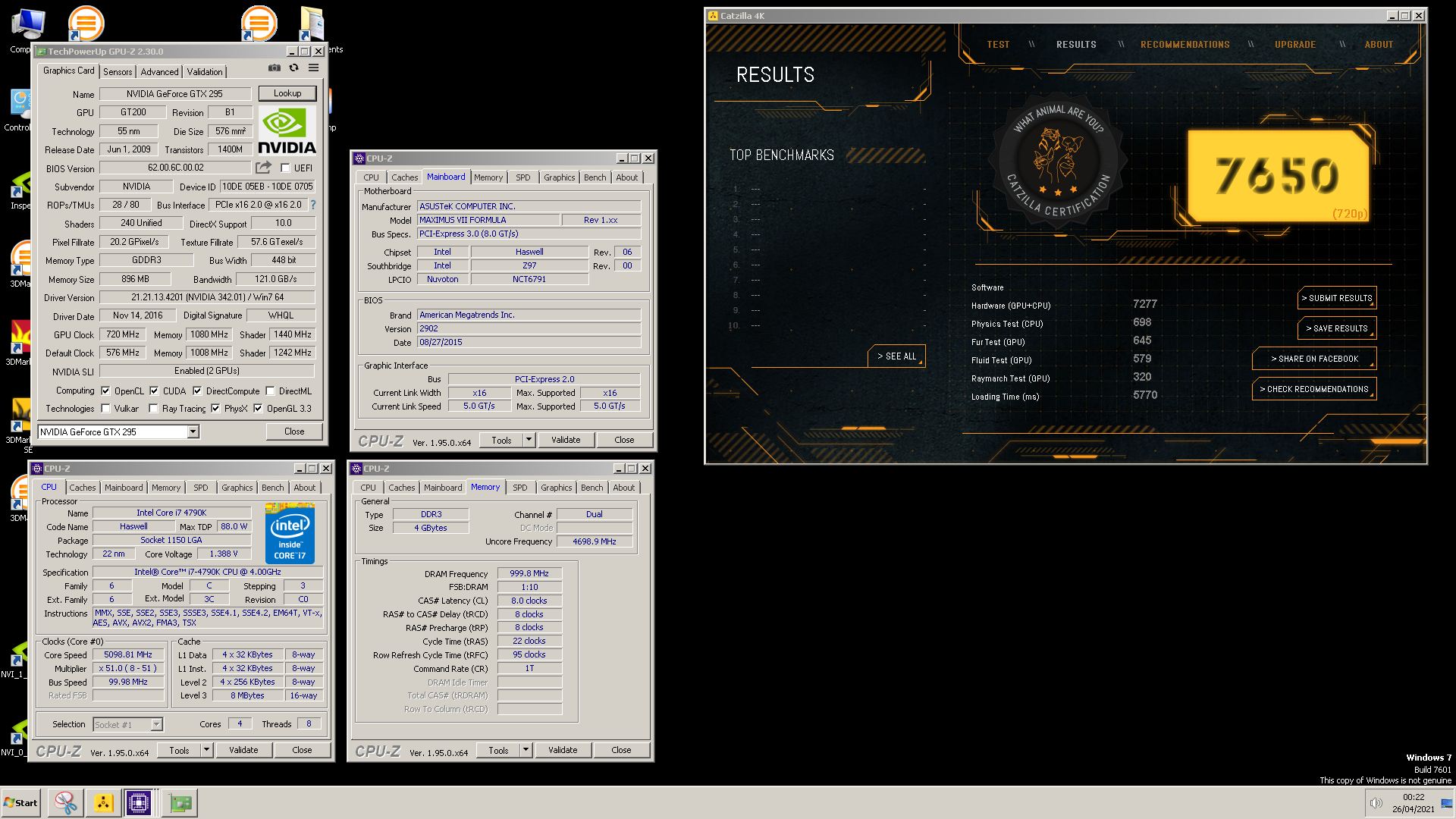Toggle the OpenGL 3.3 checkbox
Viewport: 1456px width, 819px height.
258,409
